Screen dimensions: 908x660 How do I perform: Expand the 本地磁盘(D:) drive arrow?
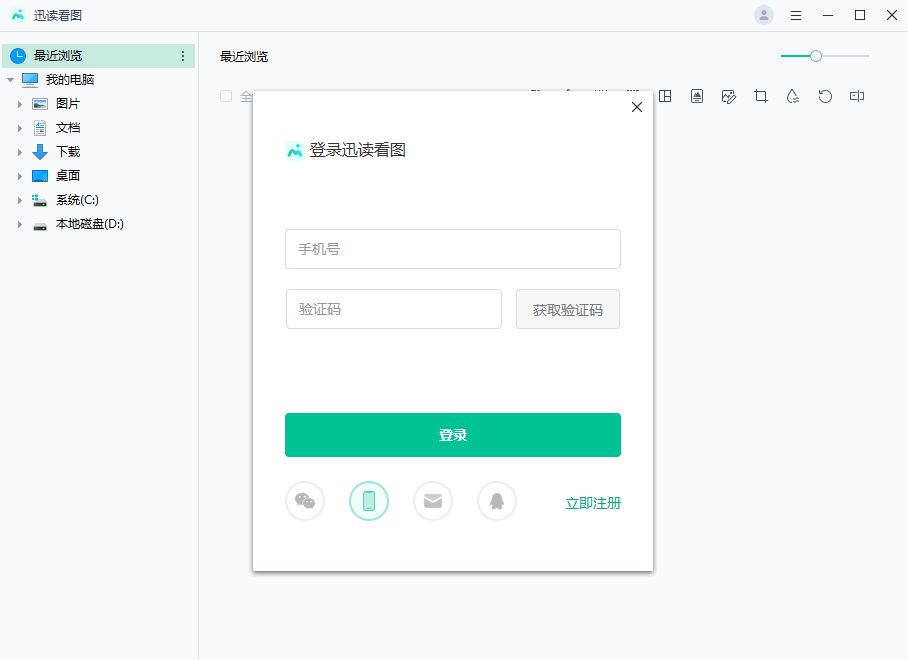[x=20, y=224]
